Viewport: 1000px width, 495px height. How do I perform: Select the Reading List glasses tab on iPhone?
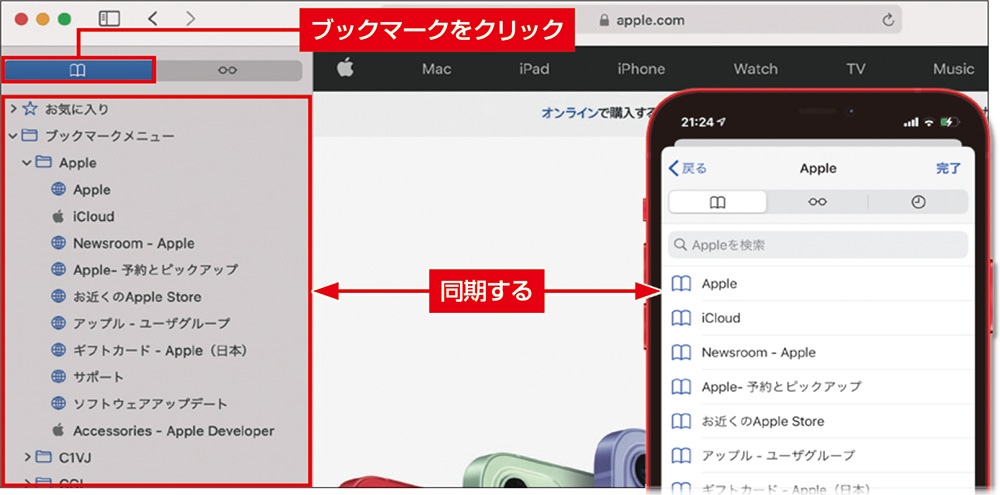click(x=818, y=202)
